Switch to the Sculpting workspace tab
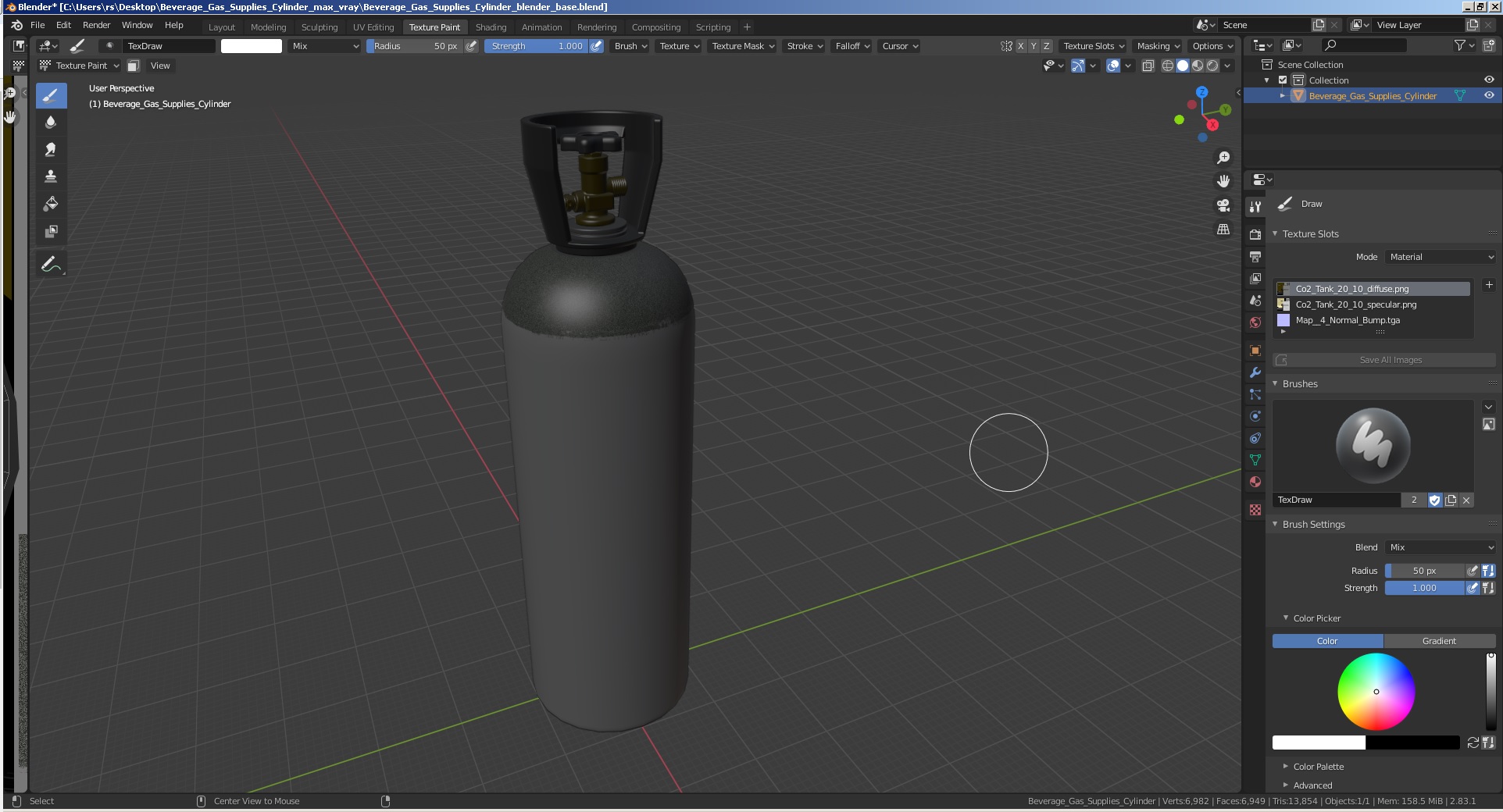 (x=320, y=27)
